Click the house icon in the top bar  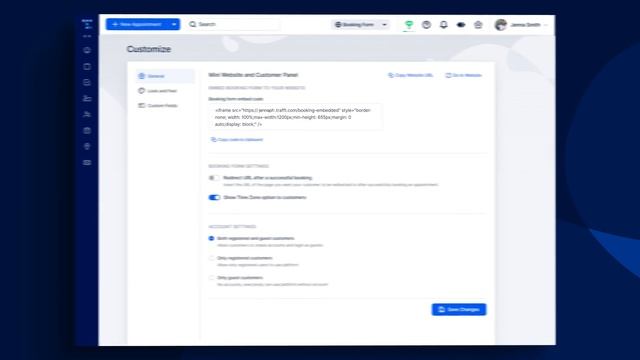[478, 24]
